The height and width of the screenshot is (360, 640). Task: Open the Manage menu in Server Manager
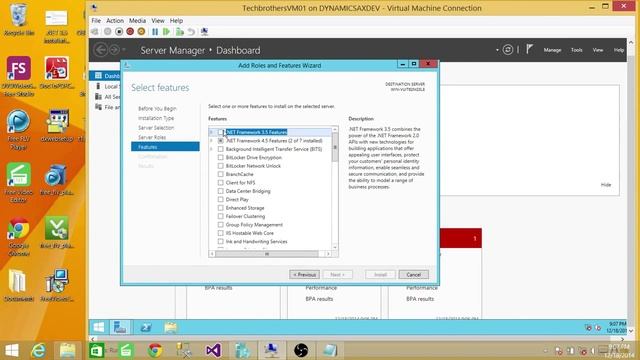[552, 50]
